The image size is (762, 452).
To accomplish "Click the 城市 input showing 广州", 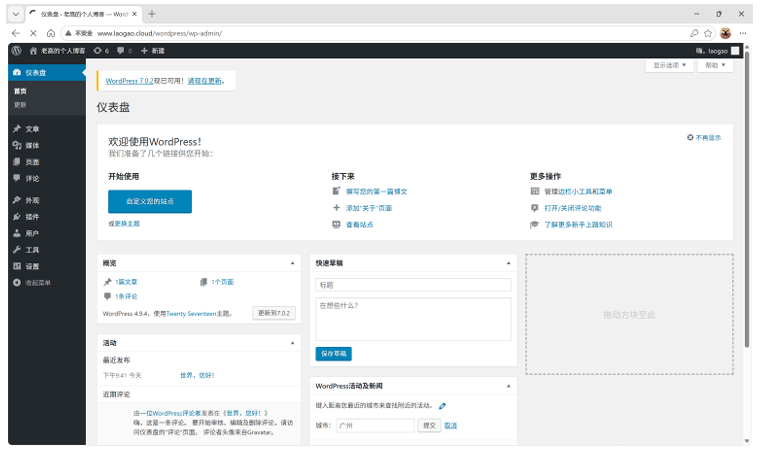I will [x=375, y=426].
